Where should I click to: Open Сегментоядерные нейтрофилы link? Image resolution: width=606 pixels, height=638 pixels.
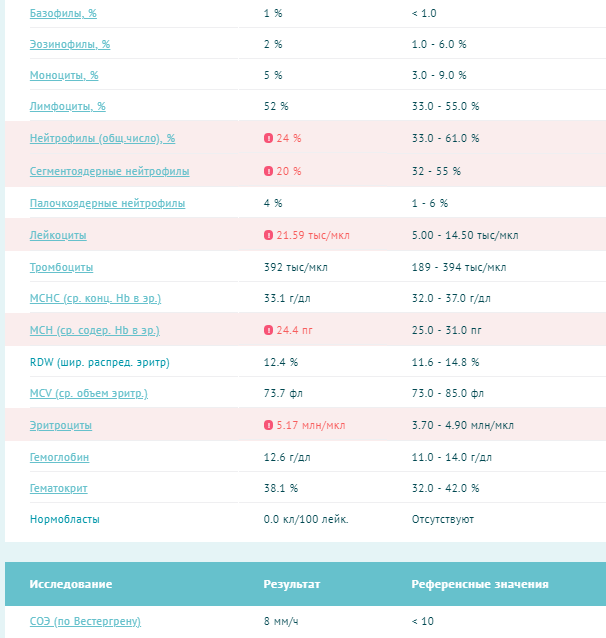pos(109,171)
